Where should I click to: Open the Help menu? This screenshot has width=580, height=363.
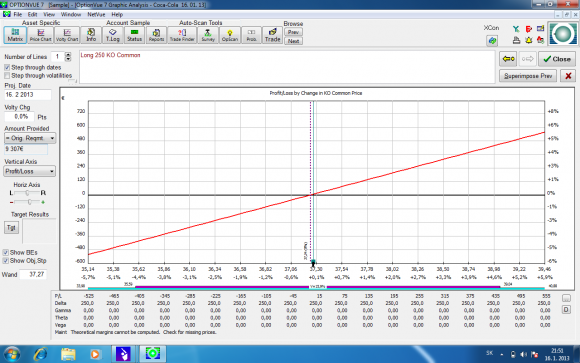point(117,14)
